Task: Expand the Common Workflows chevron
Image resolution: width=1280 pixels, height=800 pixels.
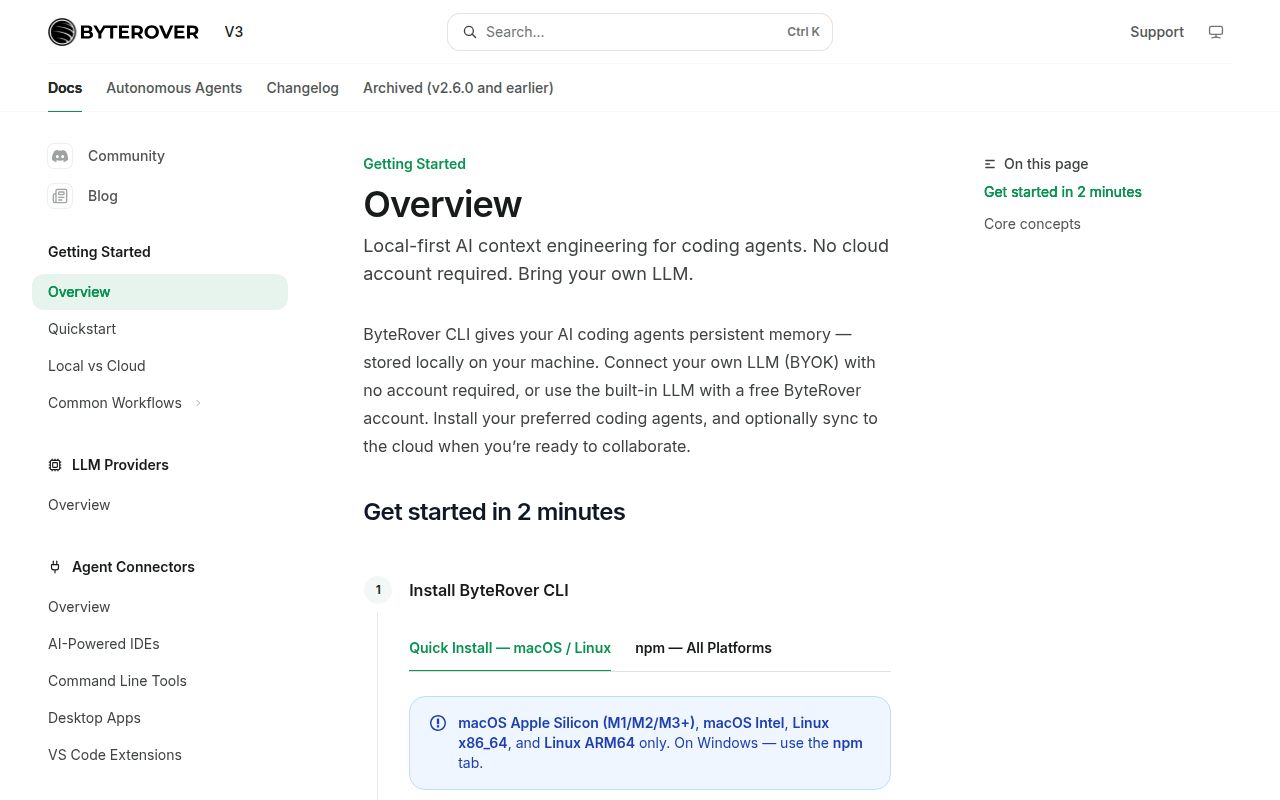Action: [198, 403]
